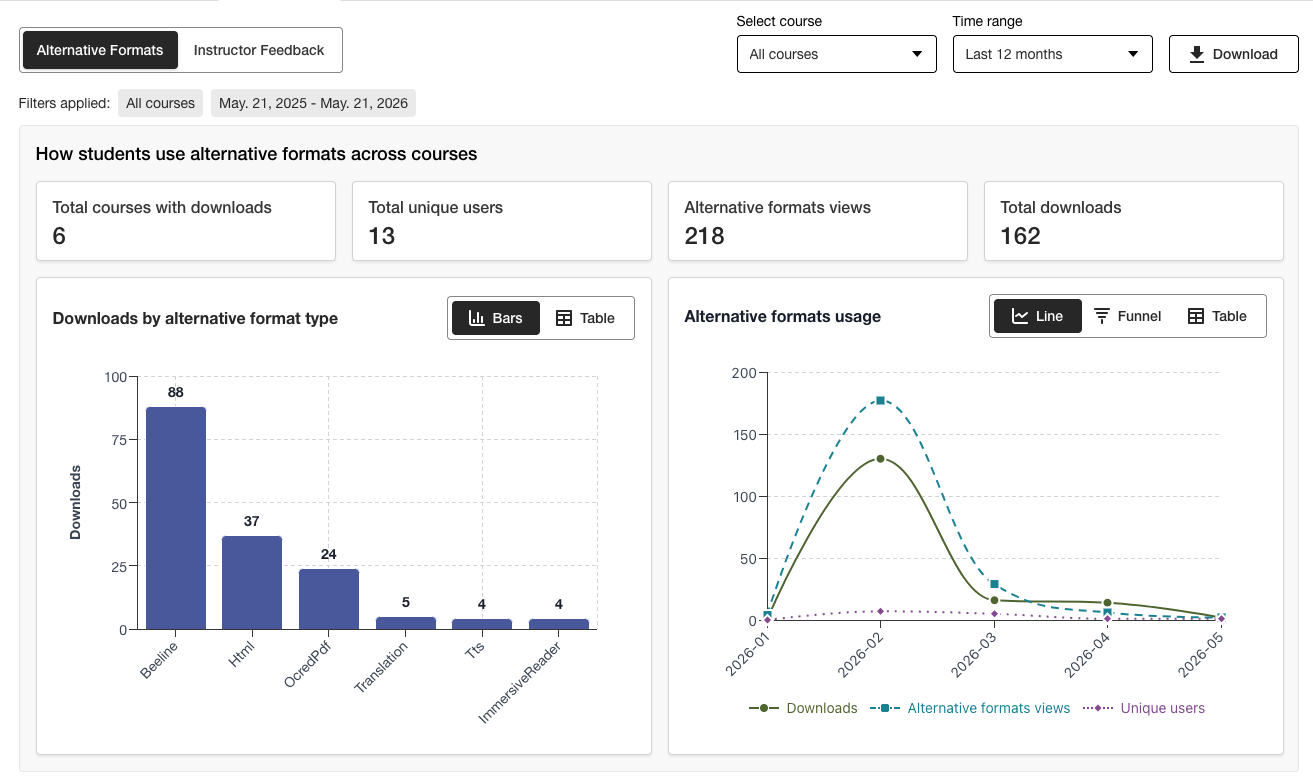Image resolution: width=1313 pixels, height=778 pixels.
Task: Click the bar chart icon in Bars toggle
Action: point(477,318)
